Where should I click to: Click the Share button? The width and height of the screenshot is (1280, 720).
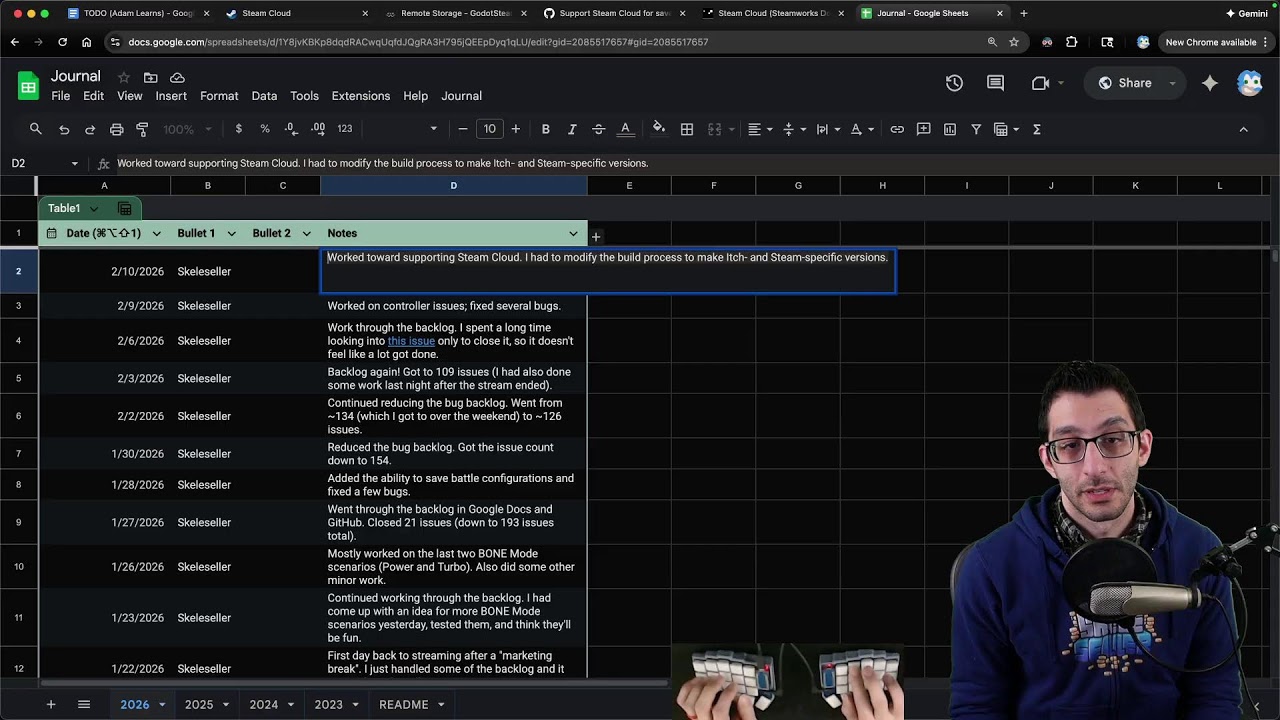pyautogui.click(x=1125, y=83)
